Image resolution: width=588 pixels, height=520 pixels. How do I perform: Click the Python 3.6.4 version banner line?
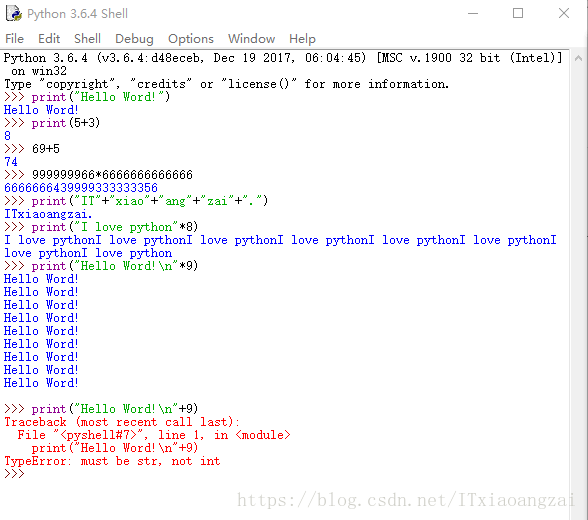tap(283, 58)
